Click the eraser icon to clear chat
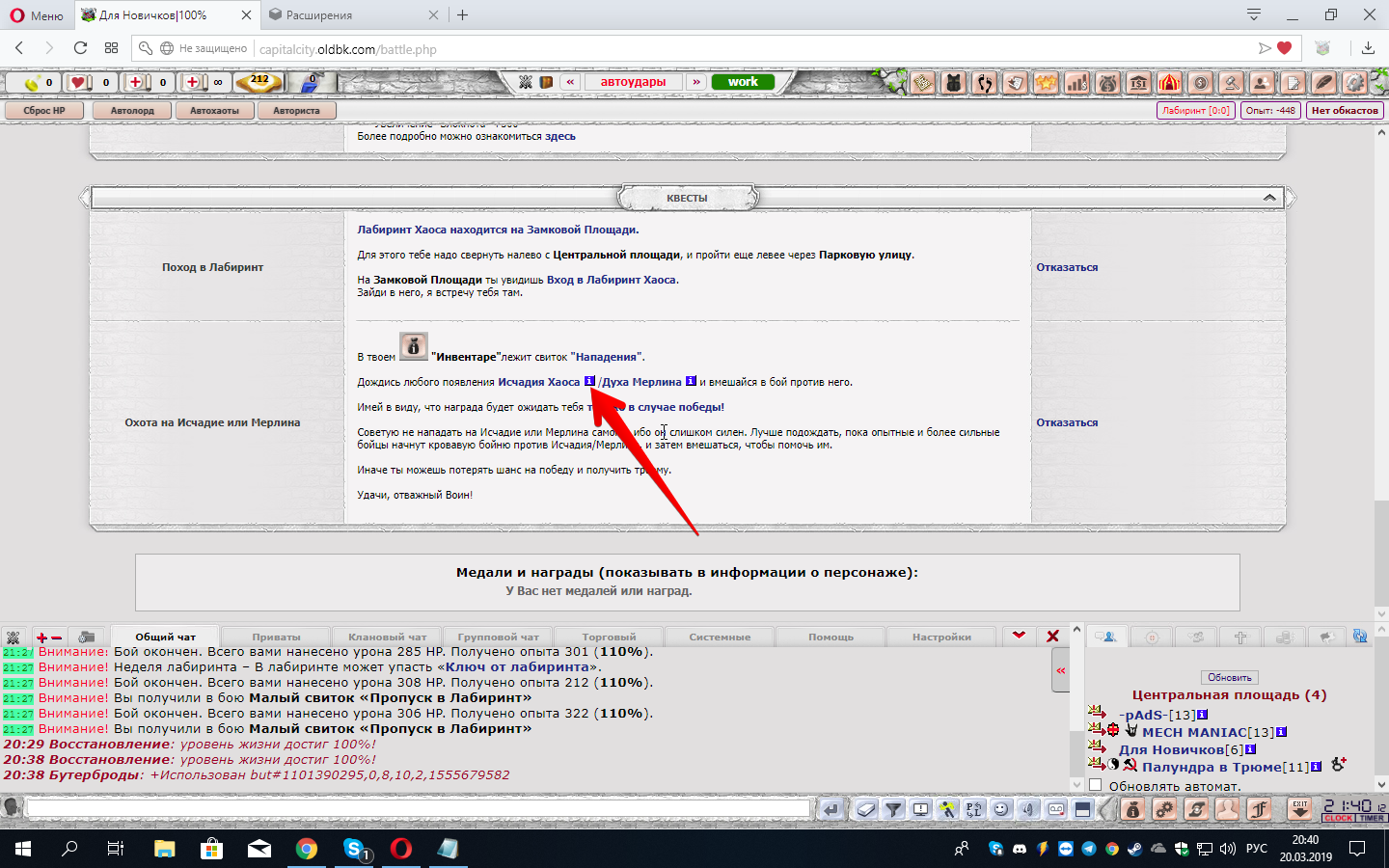This screenshot has width=1389, height=868. [866, 809]
